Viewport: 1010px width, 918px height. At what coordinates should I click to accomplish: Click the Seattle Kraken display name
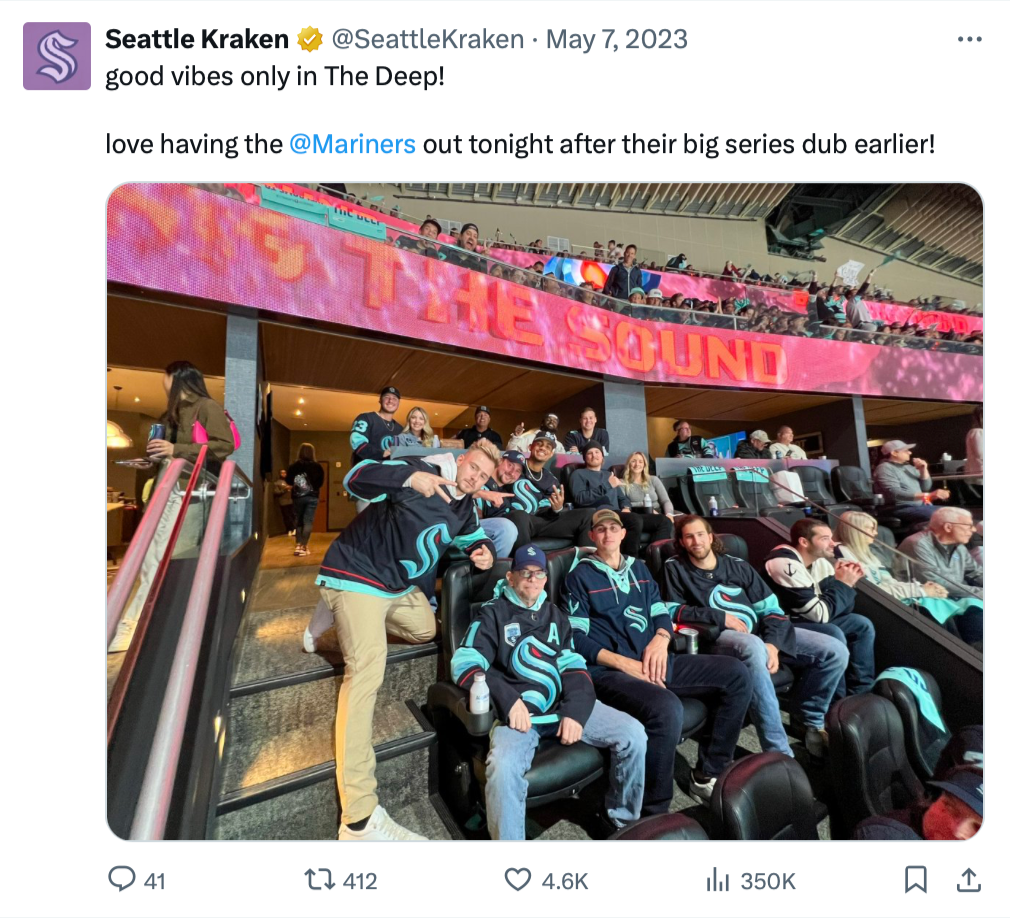pyautogui.click(x=196, y=39)
